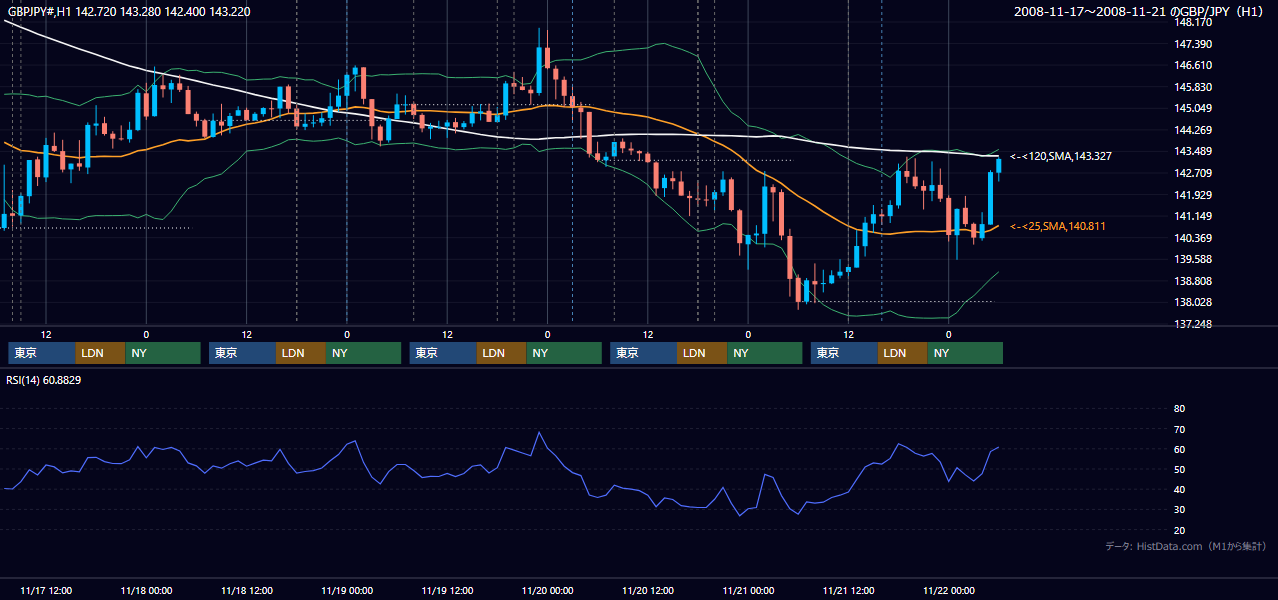Click the 138.808 price axis label
Image resolution: width=1278 pixels, height=600 pixels.
click(1193, 281)
